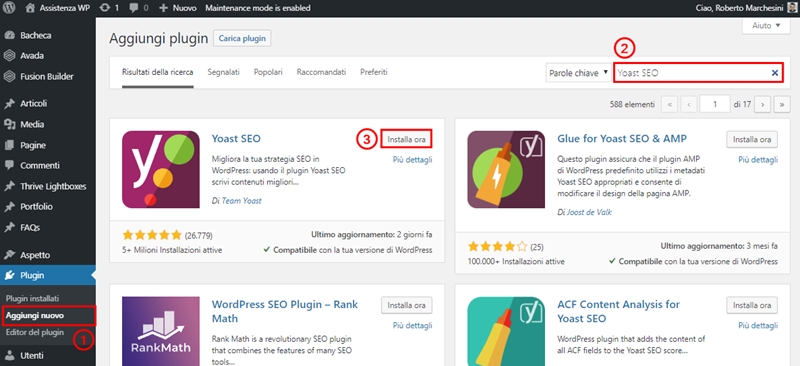800x366 pixels.
Task: Open Più dettagli for Rank Math
Action: point(413,325)
